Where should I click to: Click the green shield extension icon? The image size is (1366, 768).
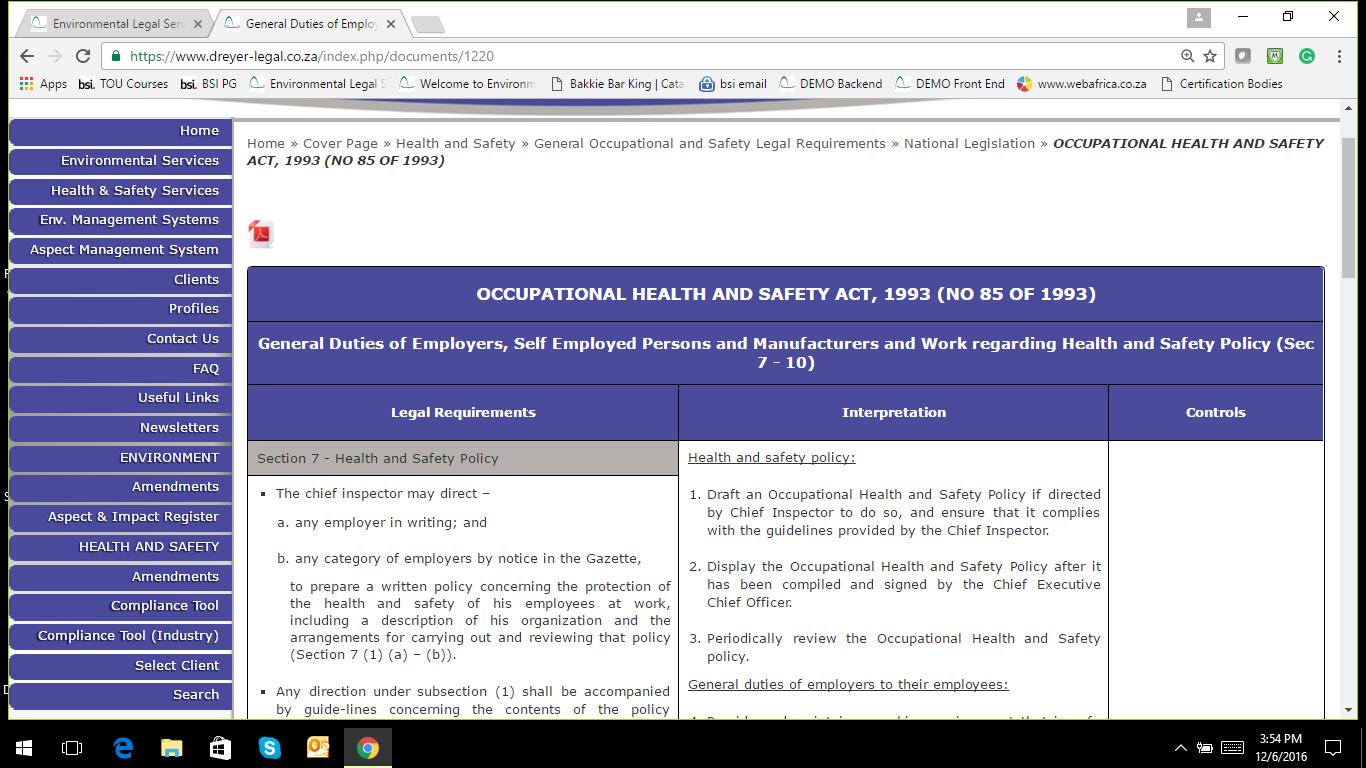pyautogui.click(x=1275, y=57)
